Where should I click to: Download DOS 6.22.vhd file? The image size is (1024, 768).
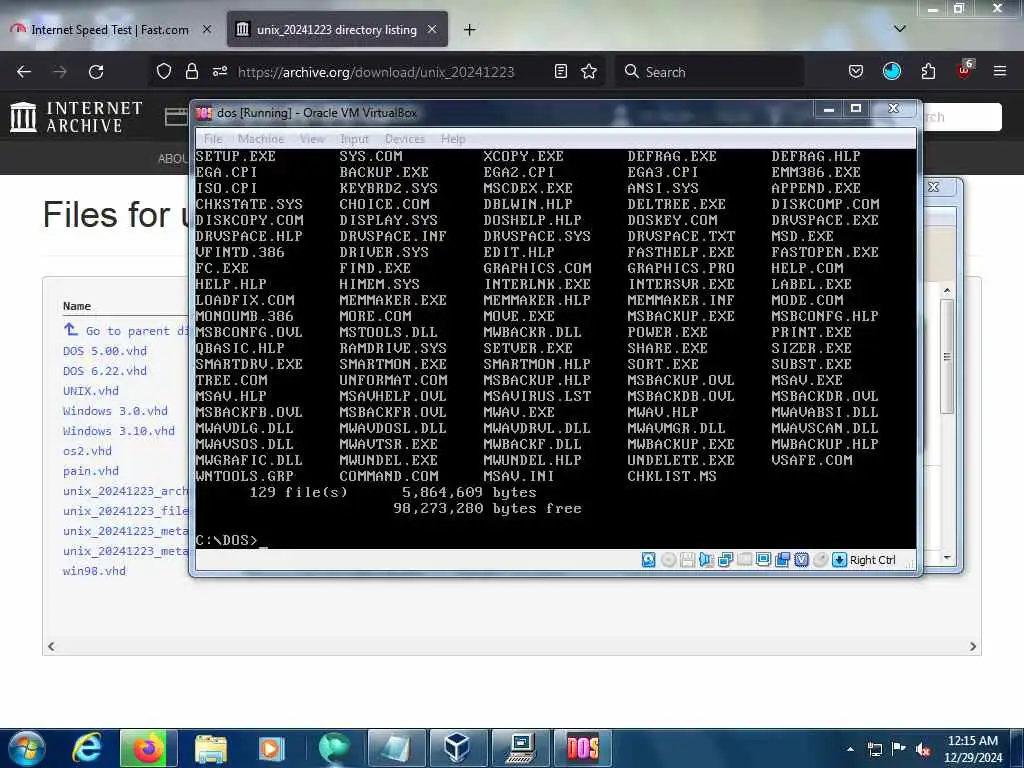[104, 371]
